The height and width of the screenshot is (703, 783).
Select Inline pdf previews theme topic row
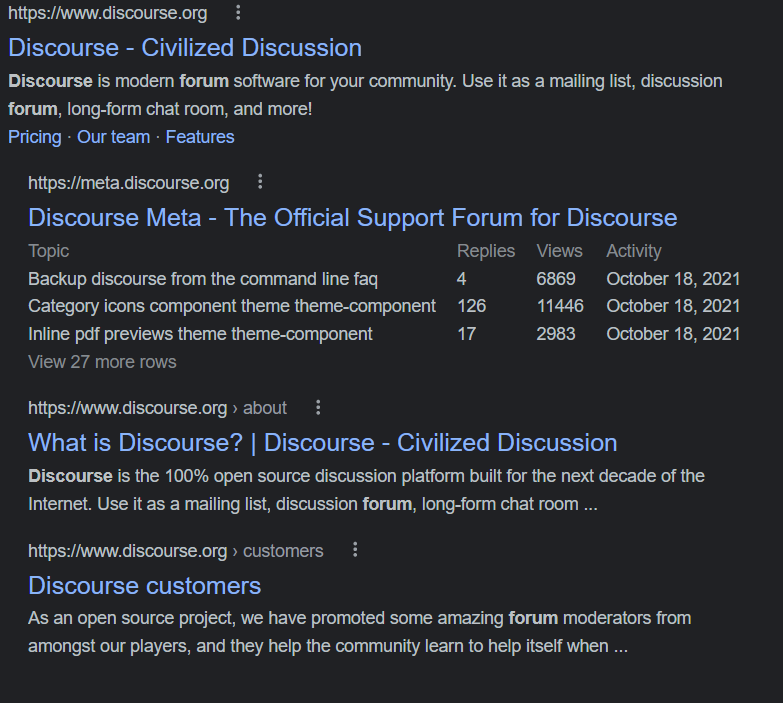(200, 334)
